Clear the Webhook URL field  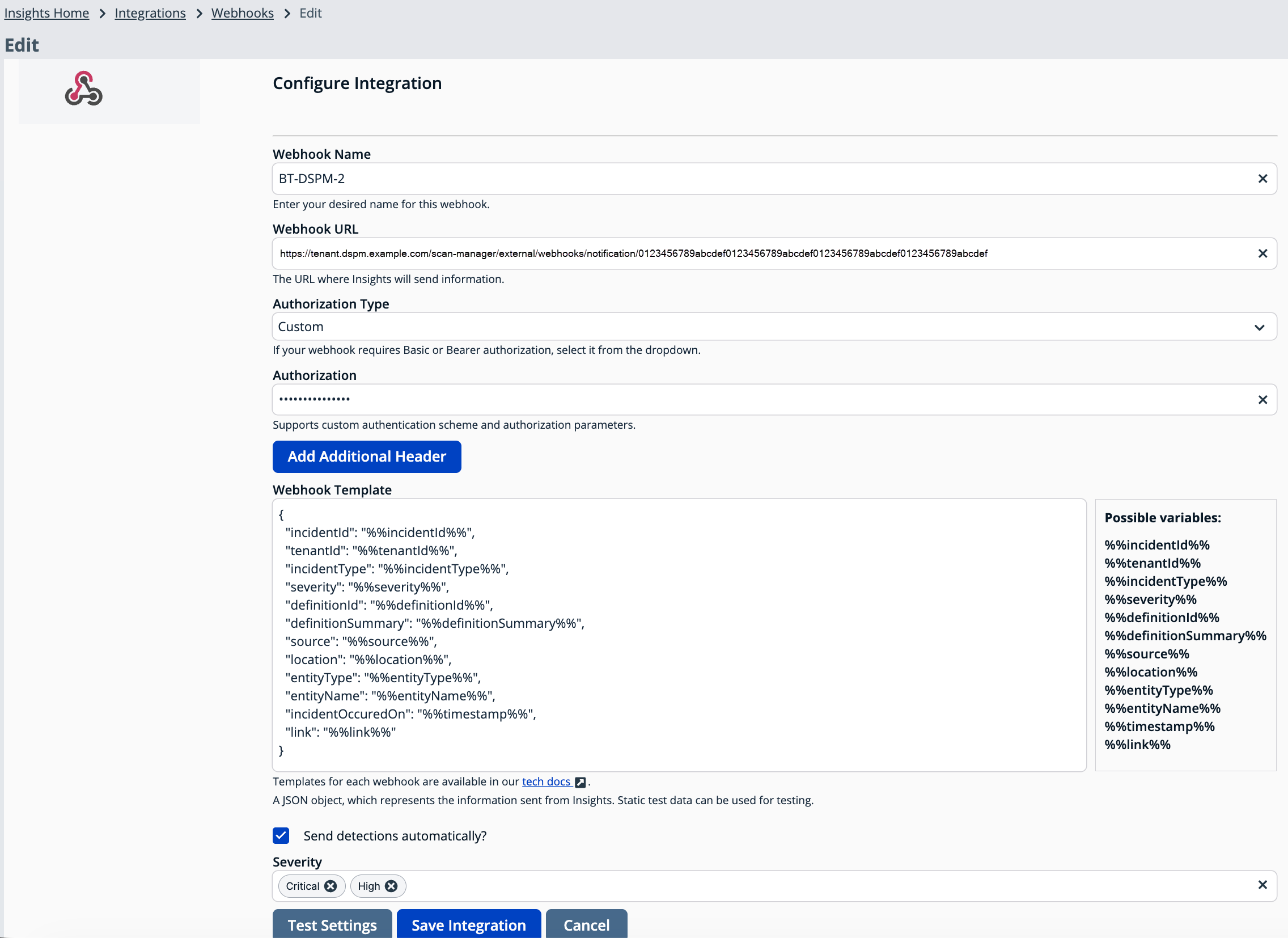pyautogui.click(x=1262, y=253)
